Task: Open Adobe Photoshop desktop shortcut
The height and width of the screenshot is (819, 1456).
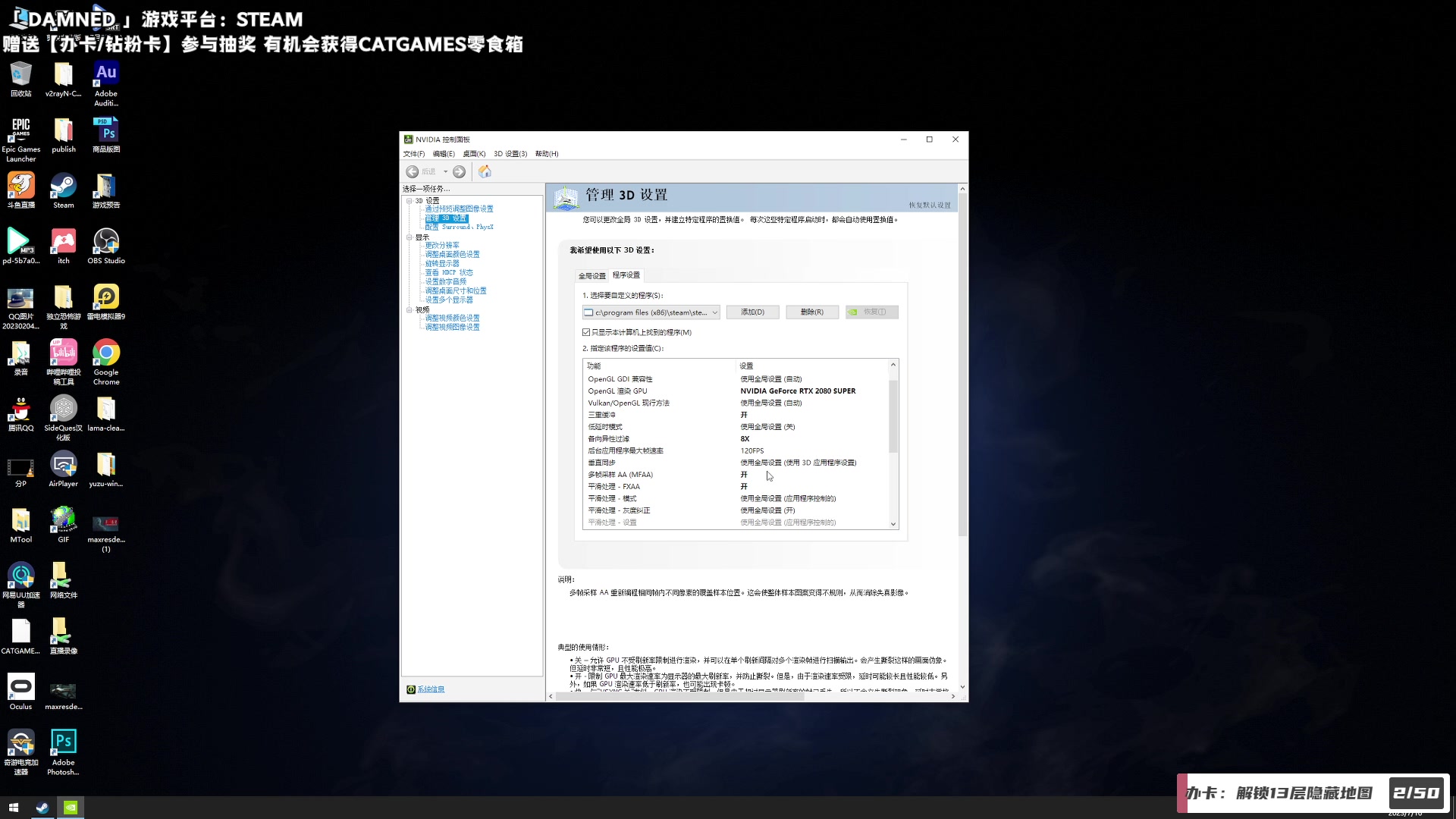Action: click(64, 752)
